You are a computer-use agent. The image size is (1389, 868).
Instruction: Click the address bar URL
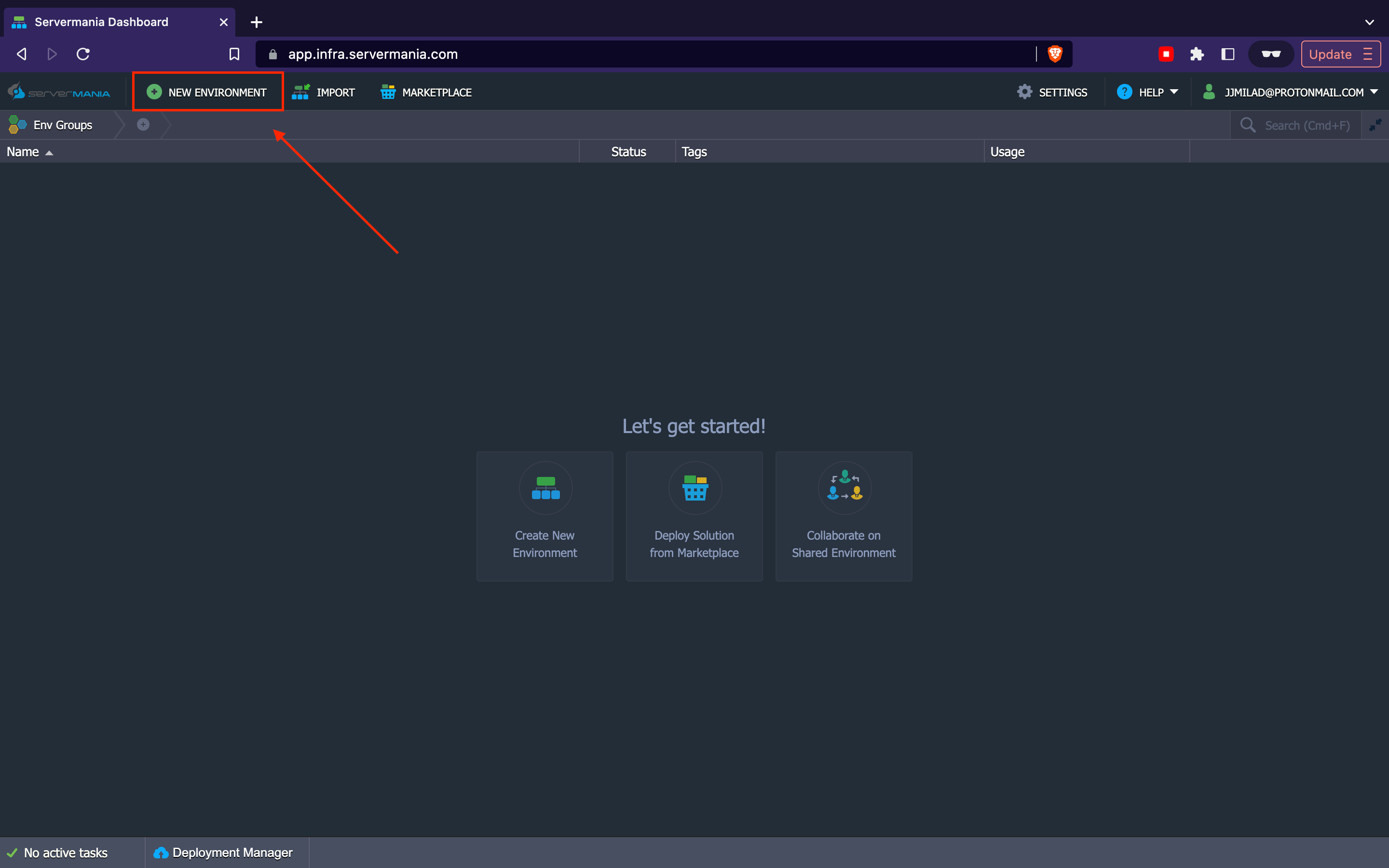373,54
